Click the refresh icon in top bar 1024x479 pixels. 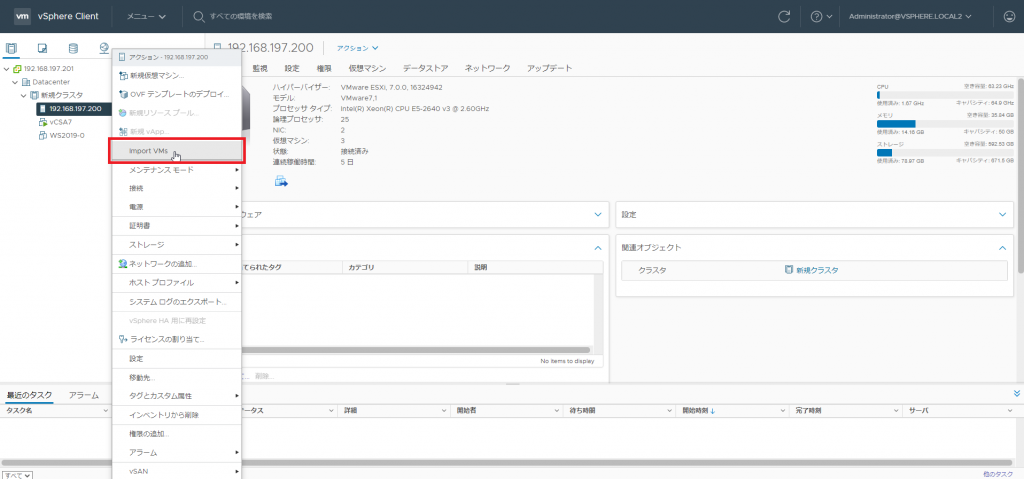(x=784, y=16)
